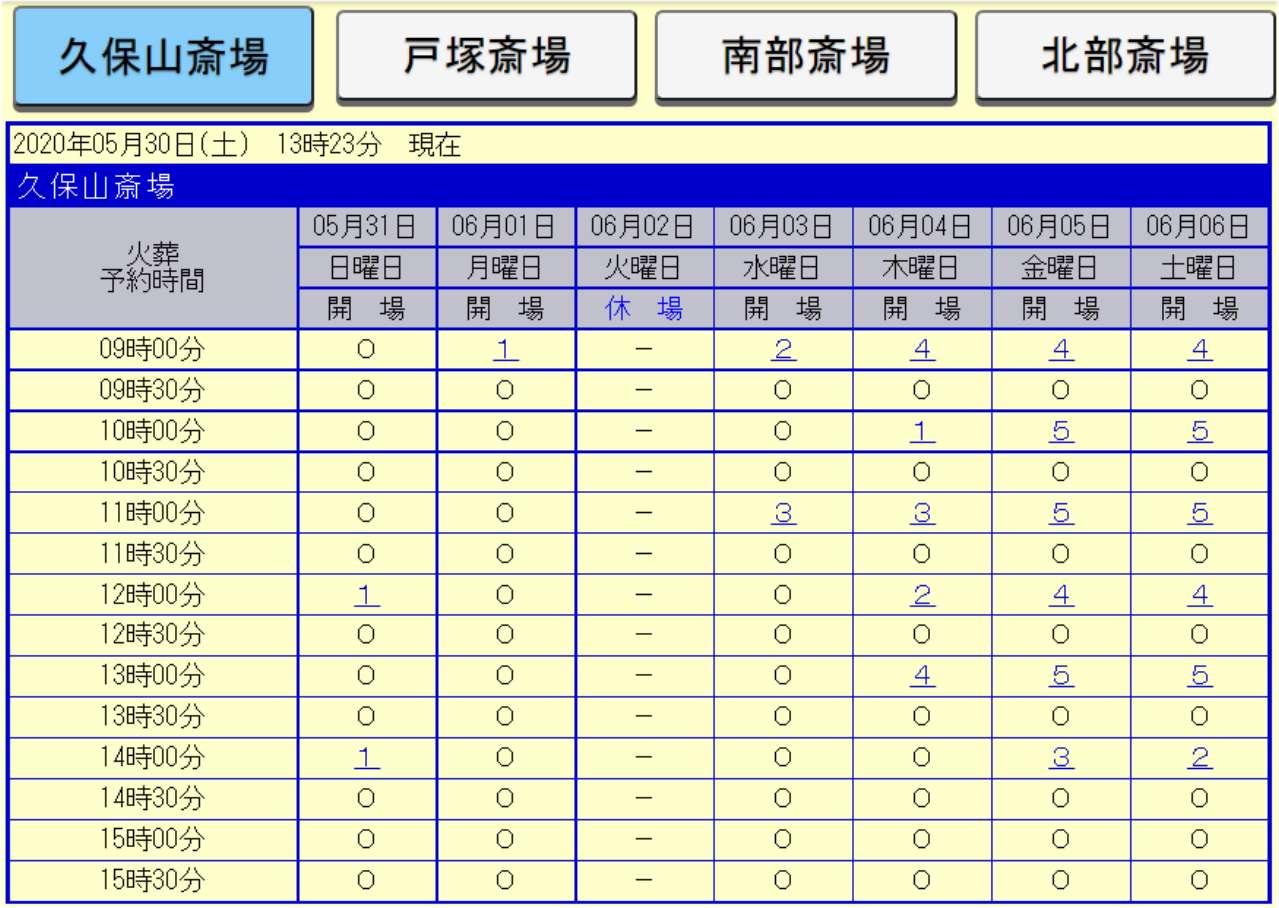The image size is (1279, 908).
Task: Open the 12時00分 slot on 05月31日
Action: tap(366, 595)
